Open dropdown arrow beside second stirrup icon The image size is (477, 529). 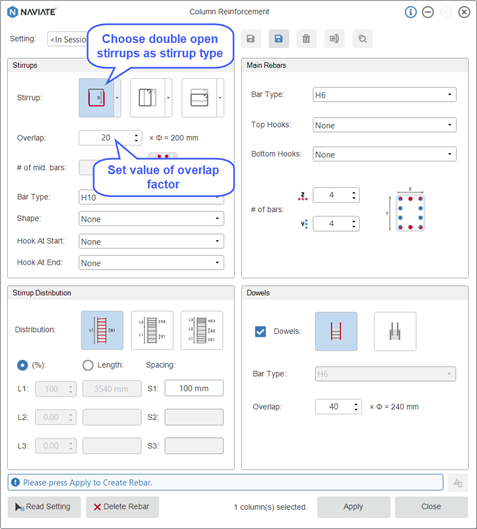click(169, 98)
